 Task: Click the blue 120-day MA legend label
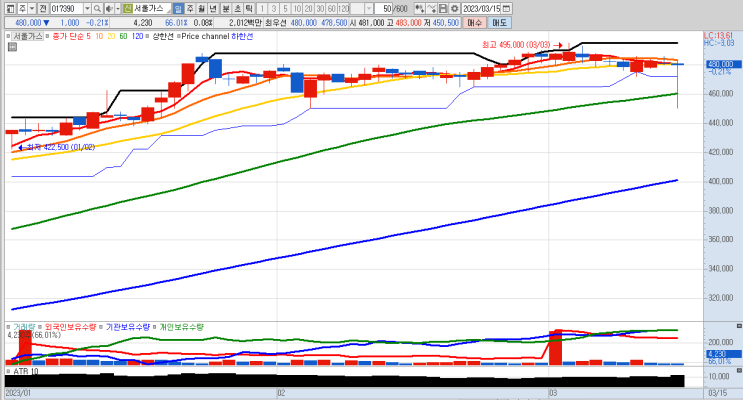tap(137, 36)
